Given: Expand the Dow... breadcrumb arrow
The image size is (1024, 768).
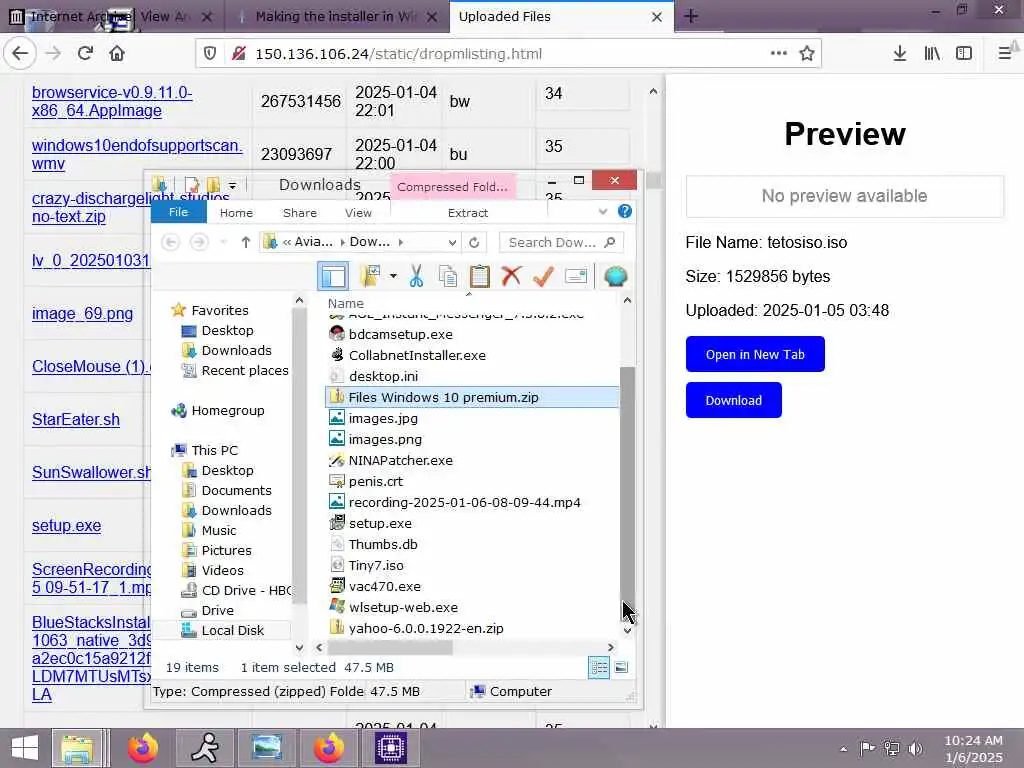Looking at the screenshot, I should pos(400,242).
